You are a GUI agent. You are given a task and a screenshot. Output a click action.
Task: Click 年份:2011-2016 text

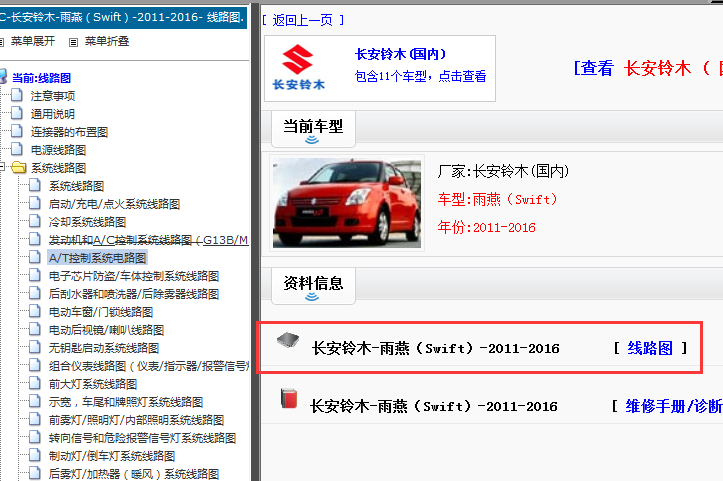[486, 227]
